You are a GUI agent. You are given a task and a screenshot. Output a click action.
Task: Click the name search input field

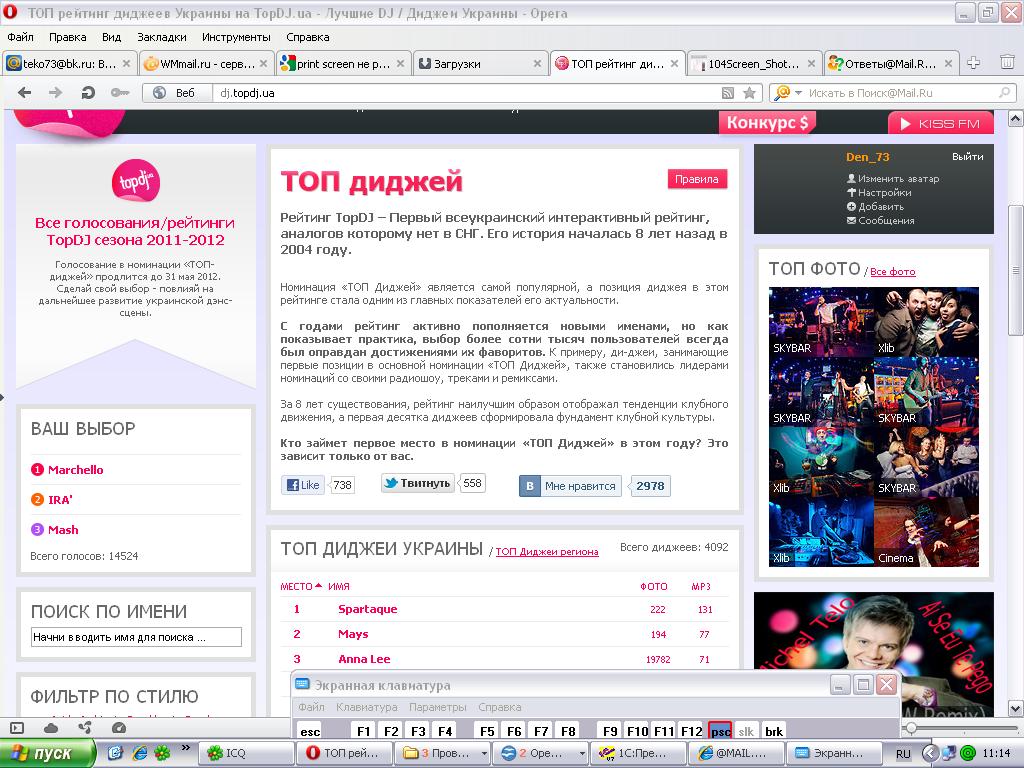coord(136,637)
